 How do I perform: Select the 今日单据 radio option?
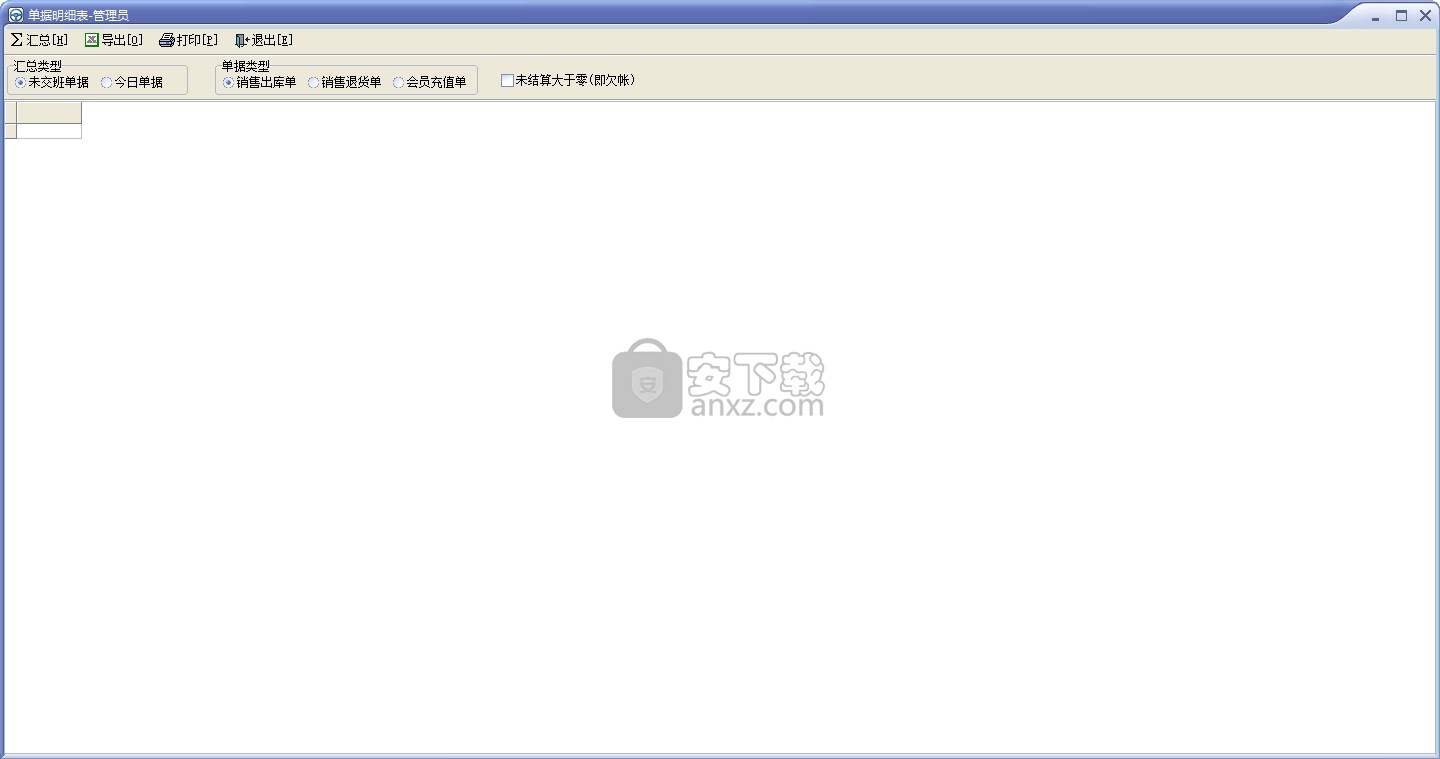pyautogui.click(x=132, y=82)
